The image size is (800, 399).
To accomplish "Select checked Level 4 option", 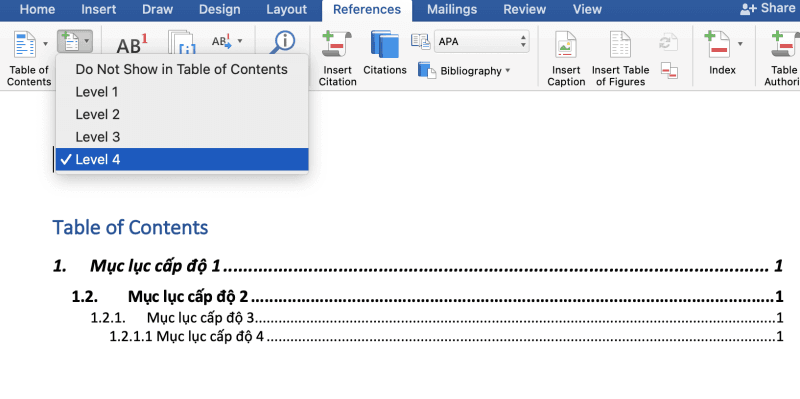I will (182, 160).
